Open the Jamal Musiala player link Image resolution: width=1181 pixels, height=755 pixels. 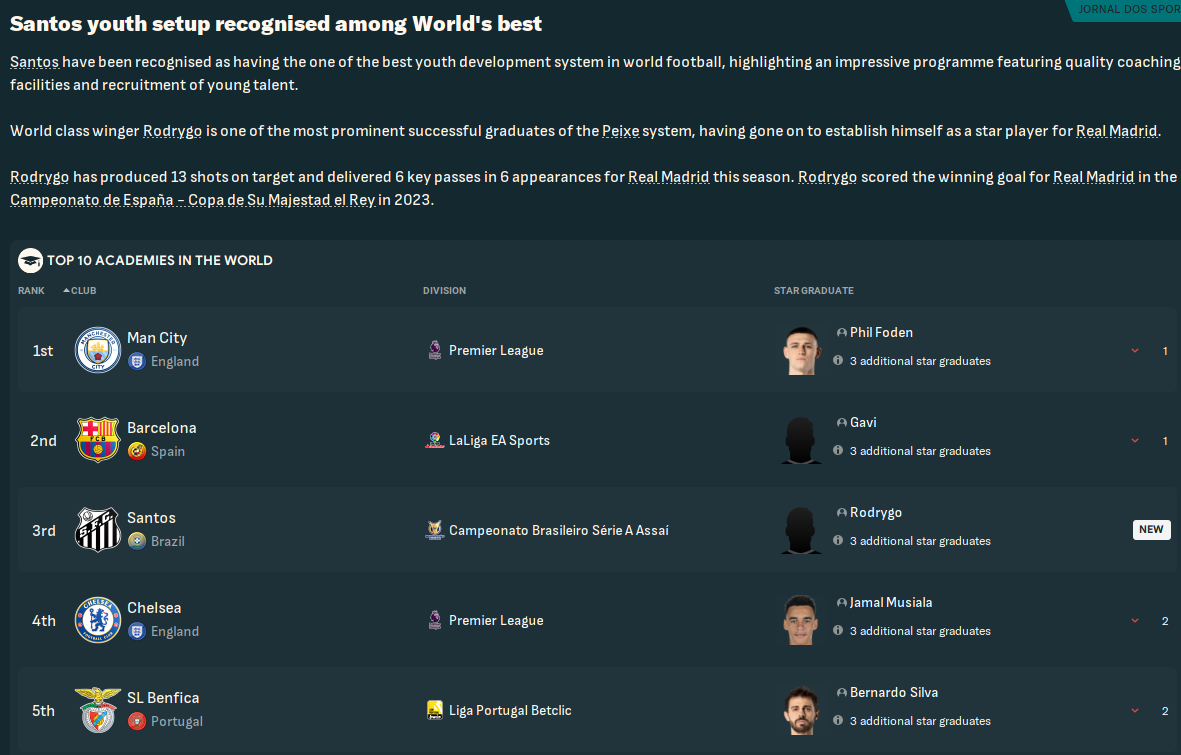pos(890,603)
